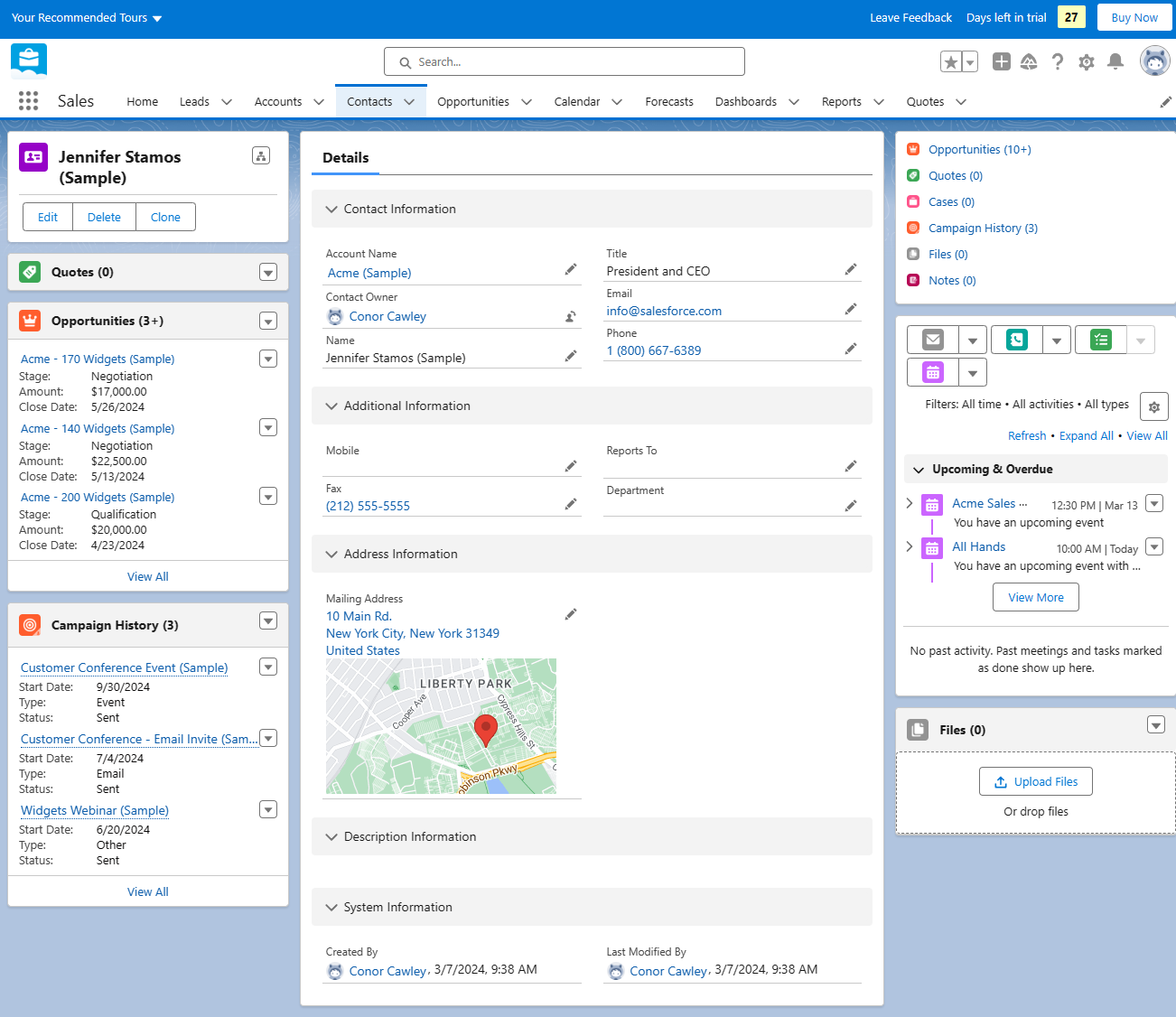Open Campaign History related list dropdown
This screenshot has height=1017, width=1176.
click(267, 620)
